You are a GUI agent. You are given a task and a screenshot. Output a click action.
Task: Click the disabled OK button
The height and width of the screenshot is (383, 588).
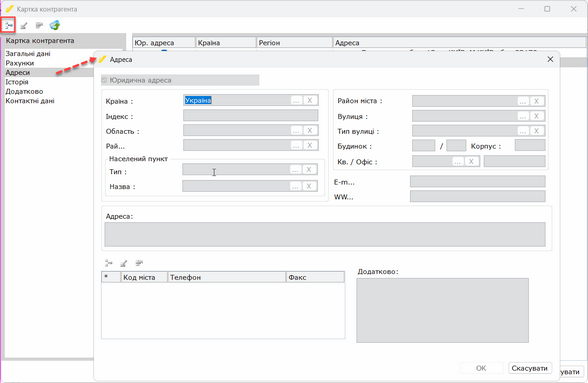(x=481, y=368)
